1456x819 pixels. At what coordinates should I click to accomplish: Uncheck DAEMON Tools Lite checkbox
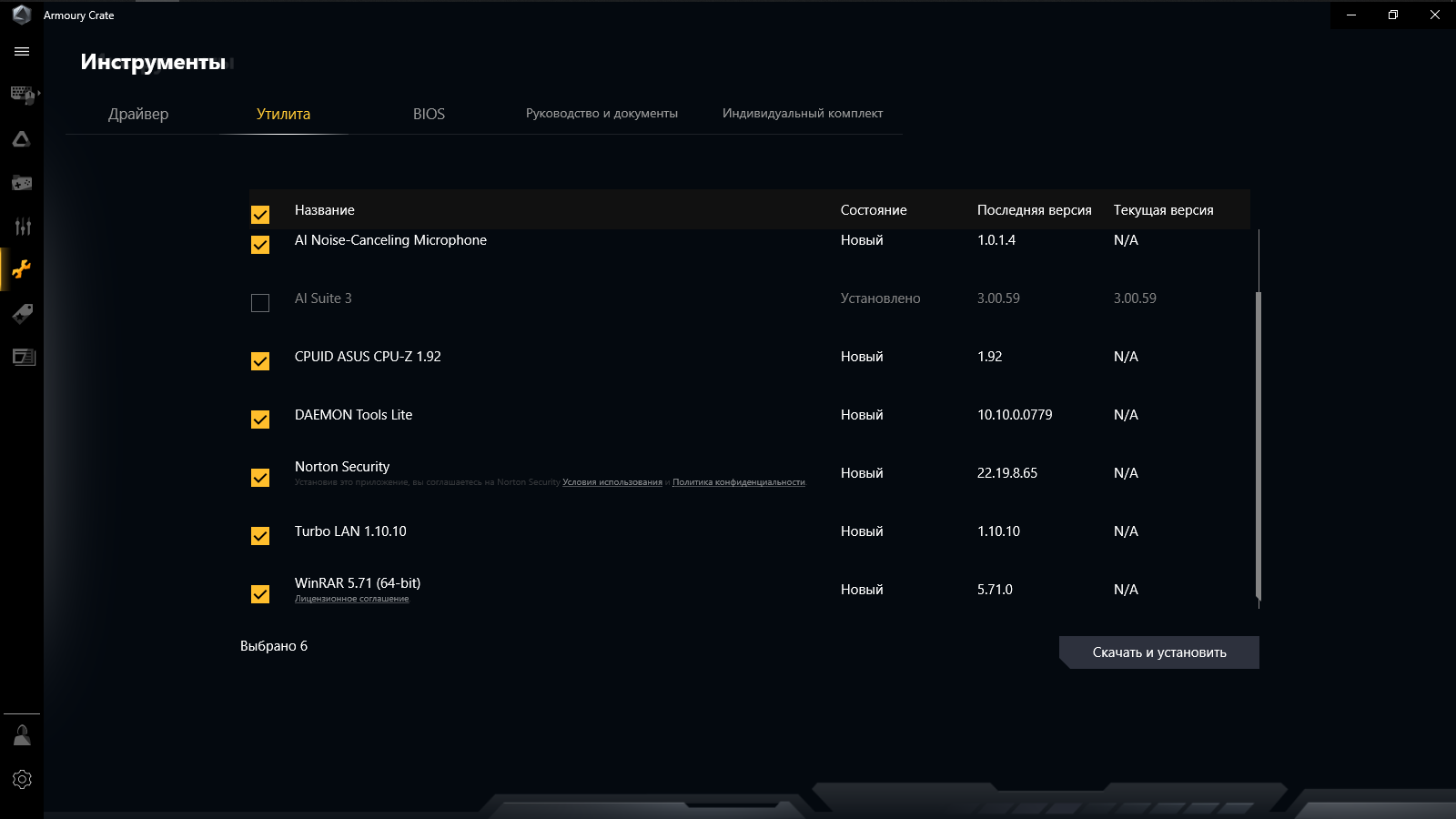pos(260,420)
